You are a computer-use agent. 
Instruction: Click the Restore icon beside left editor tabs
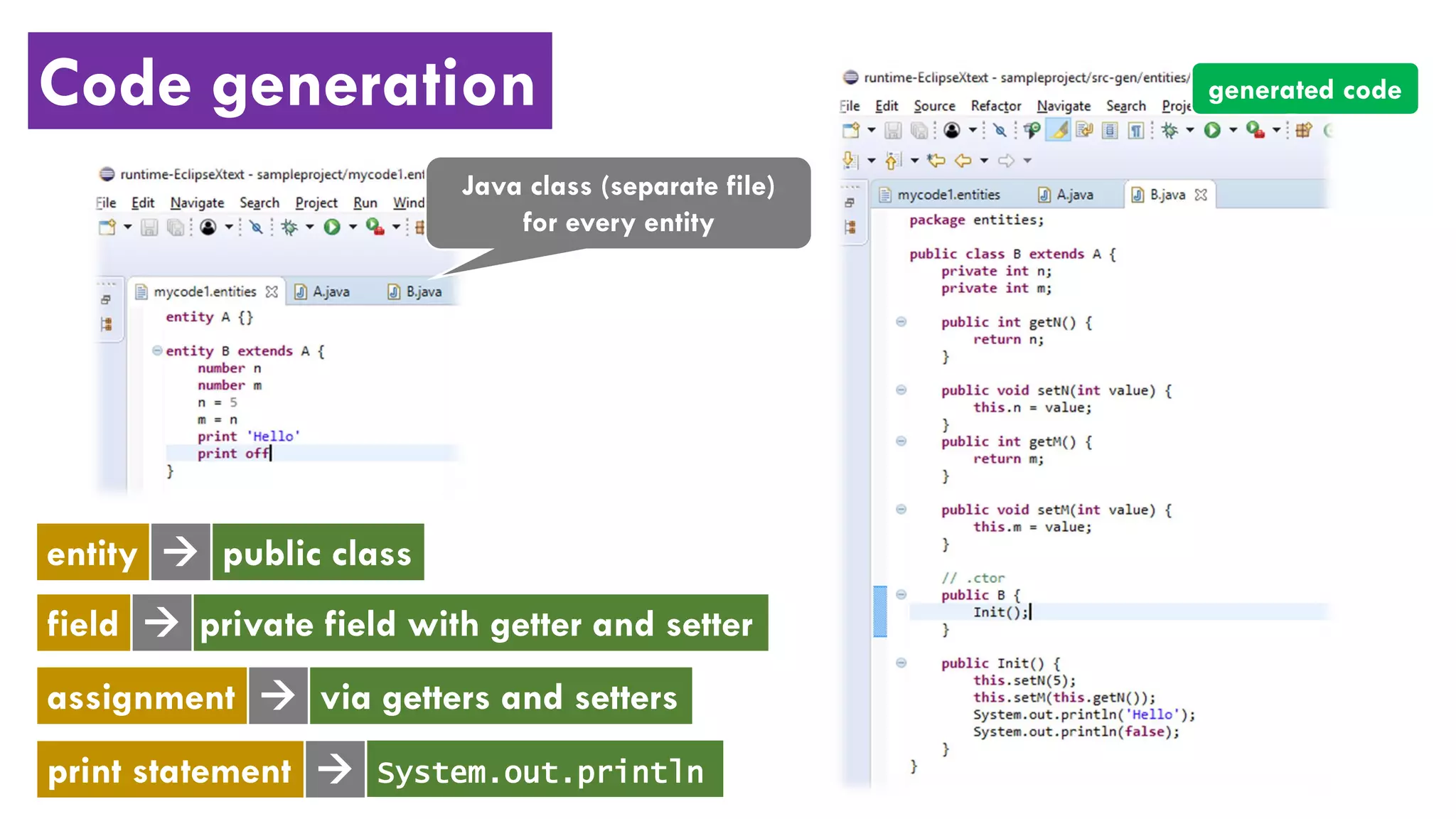106,300
